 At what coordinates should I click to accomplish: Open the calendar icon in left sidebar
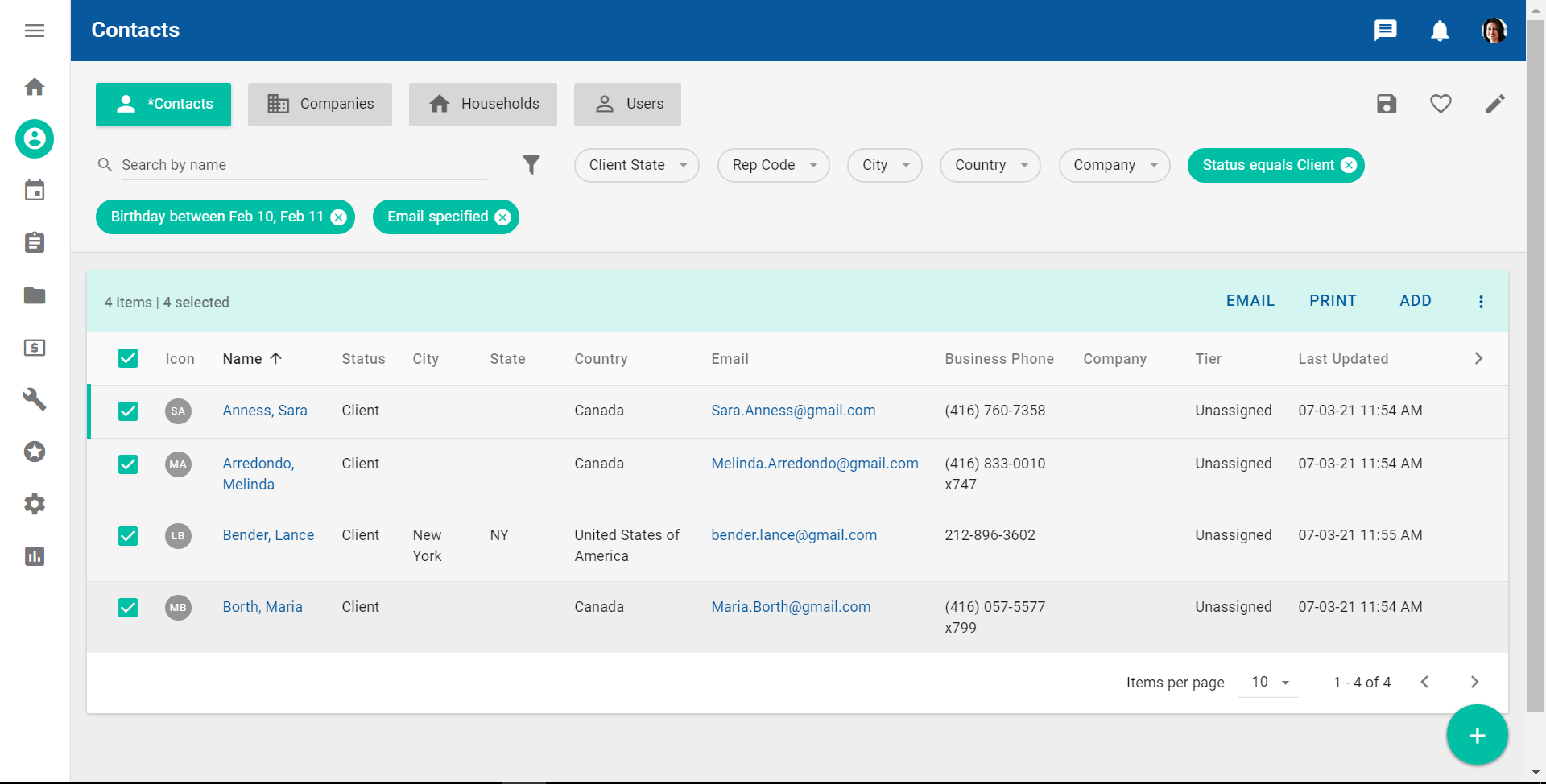click(35, 191)
